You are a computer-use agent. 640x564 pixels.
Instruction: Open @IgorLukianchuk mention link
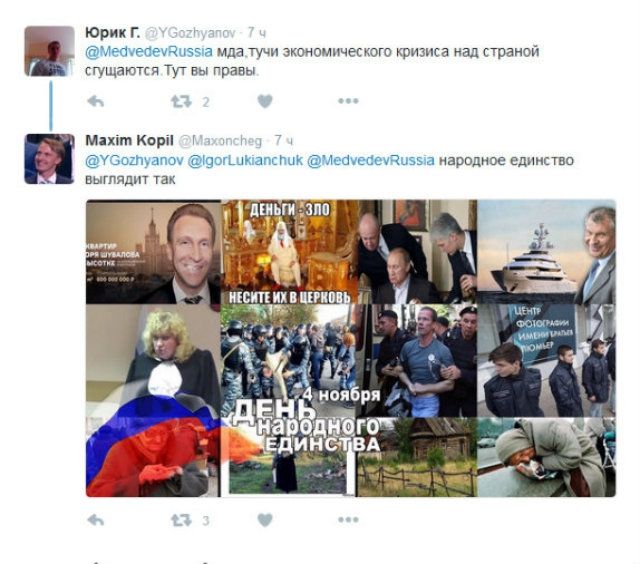click(245, 160)
